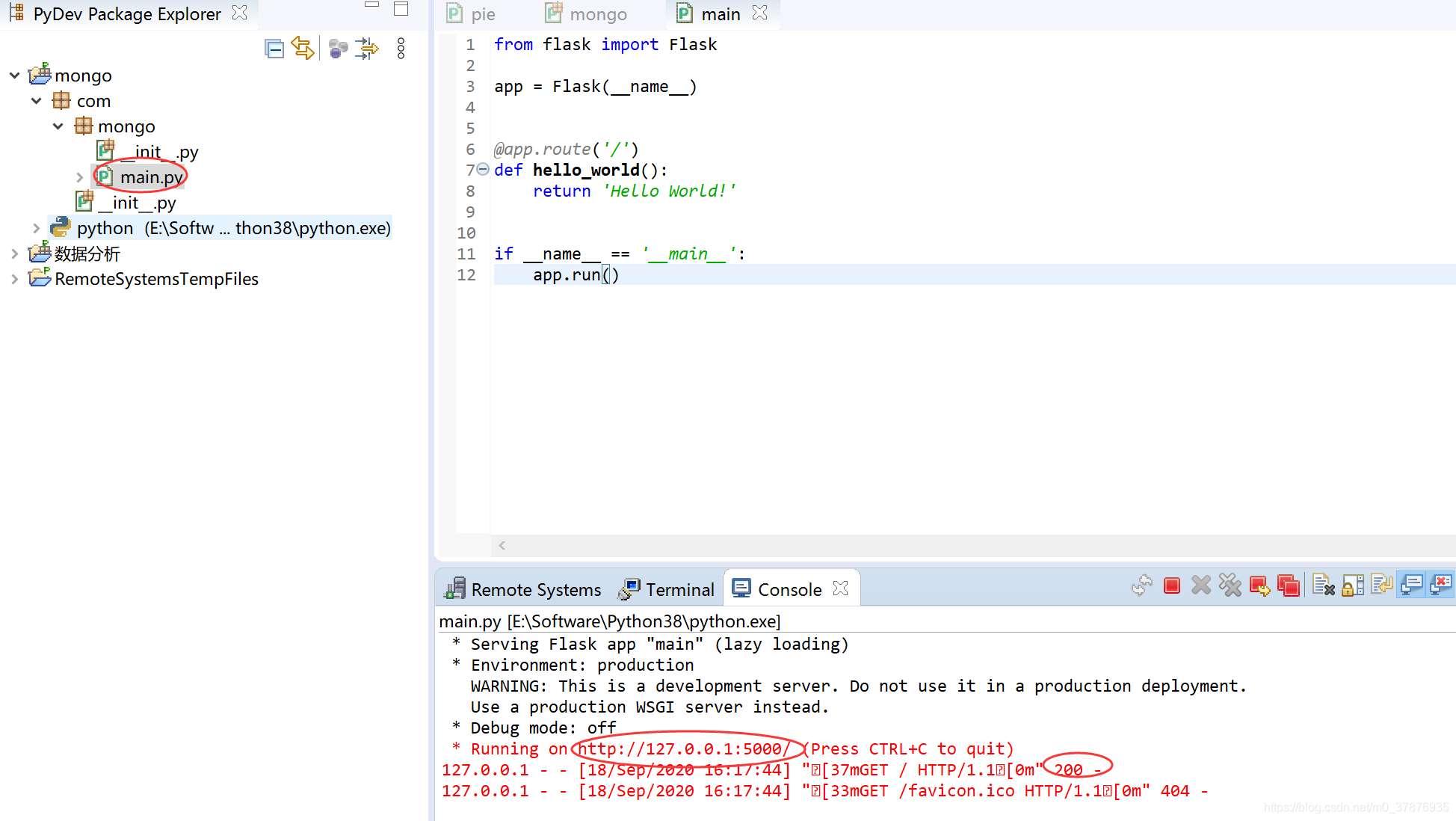Click Remove All Terminated Launches double-X icon
This screenshot has width=1456, height=821.
[1230, 586]
